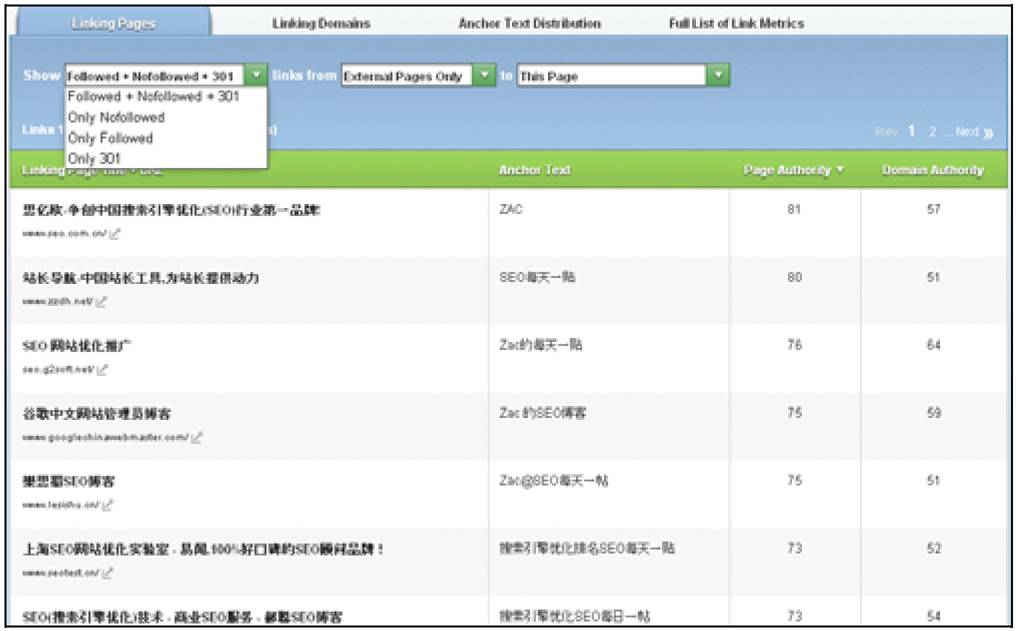
Task: Click the anchor text "Zac的SEO博客"
Action: pyautogui.click(x=542, y=413)
